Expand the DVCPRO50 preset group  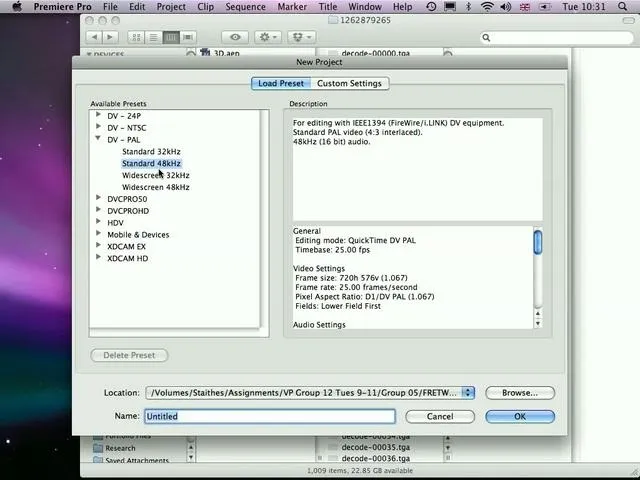[98, 198]
